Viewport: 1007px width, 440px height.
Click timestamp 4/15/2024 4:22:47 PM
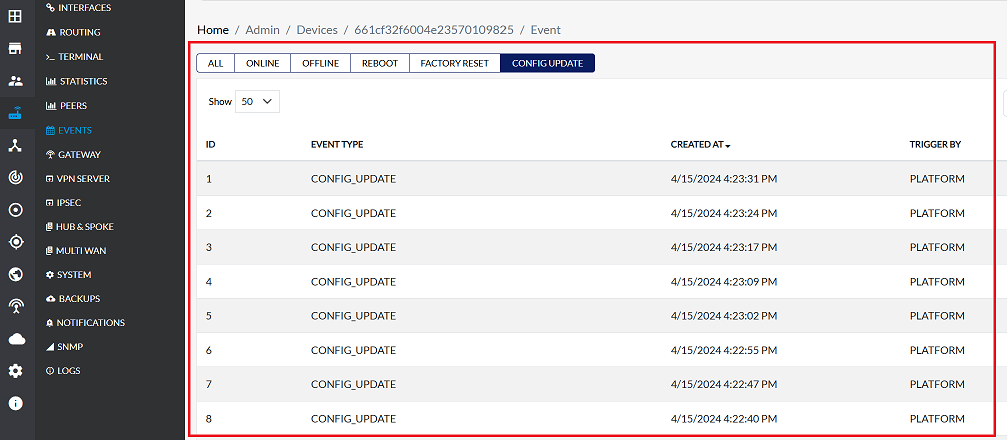724,384
